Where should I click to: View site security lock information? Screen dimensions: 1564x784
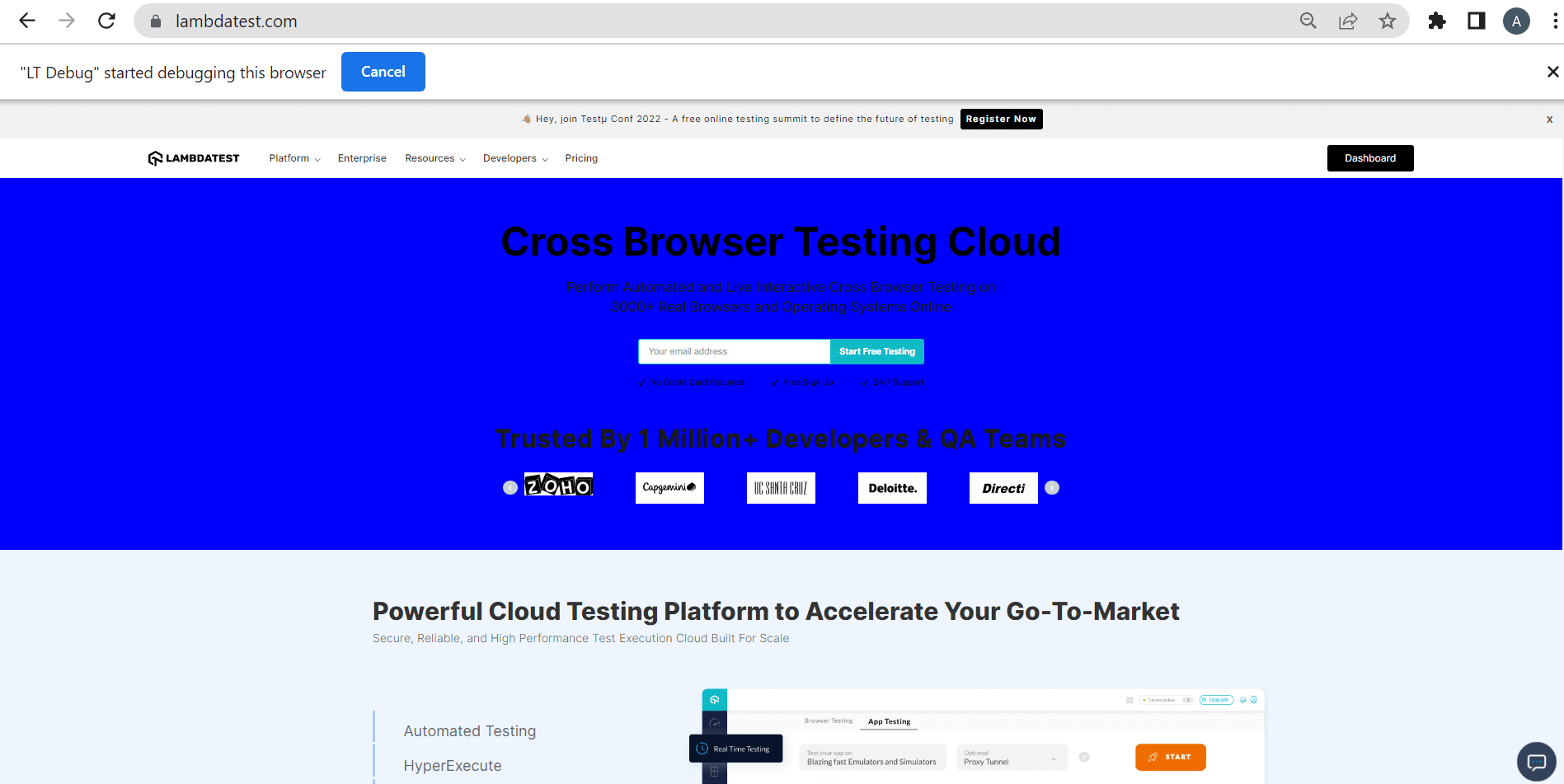coord(155,21)
